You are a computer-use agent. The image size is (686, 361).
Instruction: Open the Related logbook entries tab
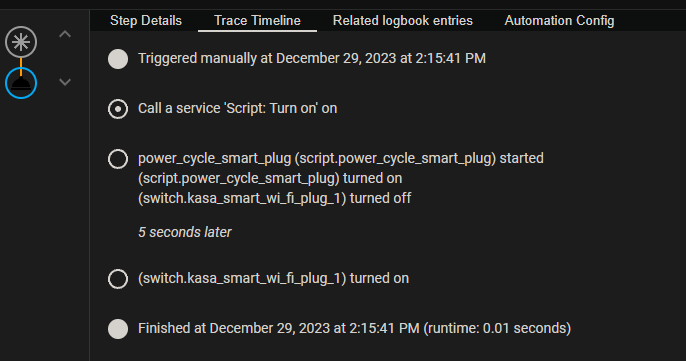tap(402, 21)
